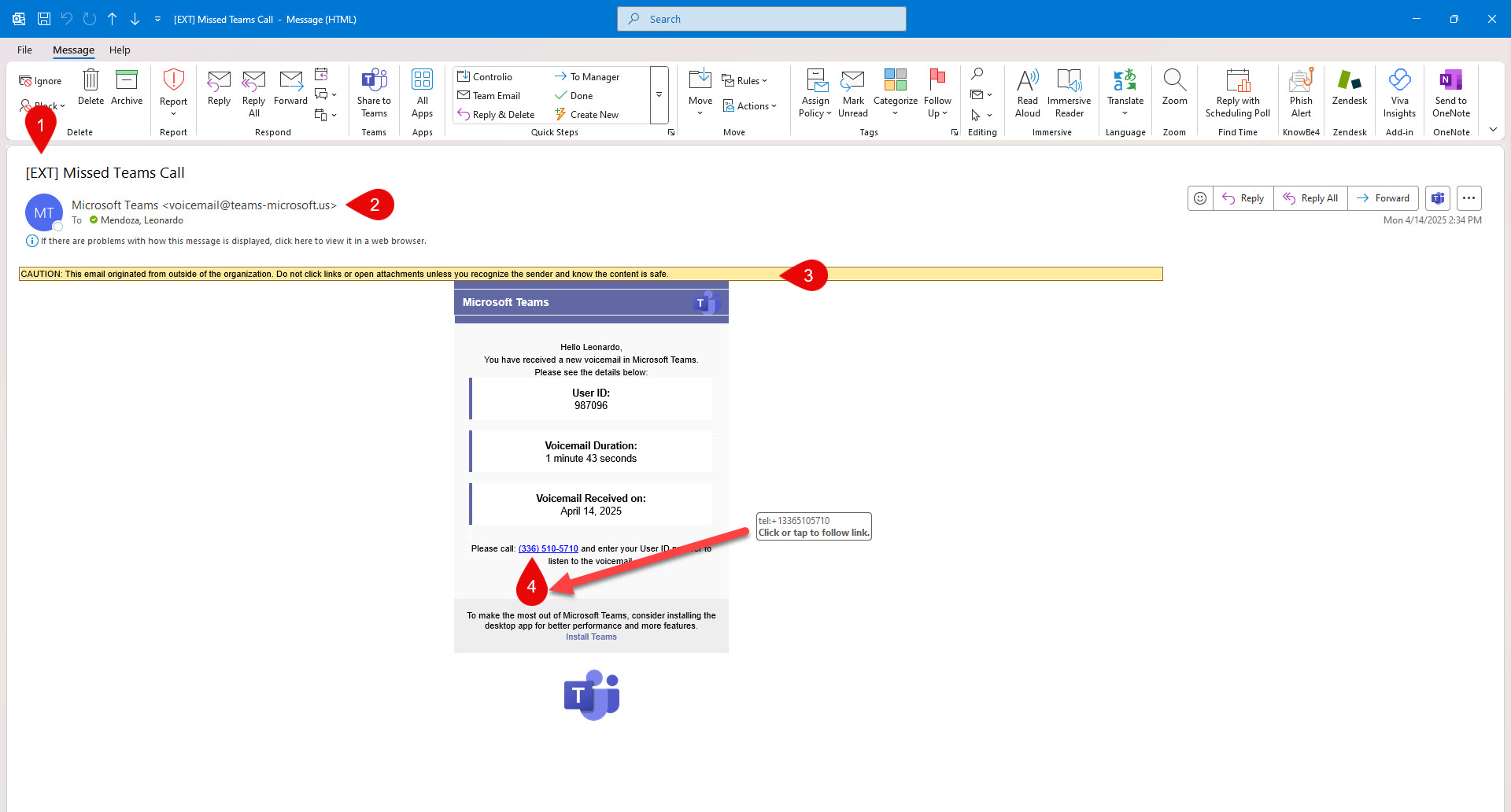Archive this email message
Screen dimensions: 1511x812
(x=126, y=88)
